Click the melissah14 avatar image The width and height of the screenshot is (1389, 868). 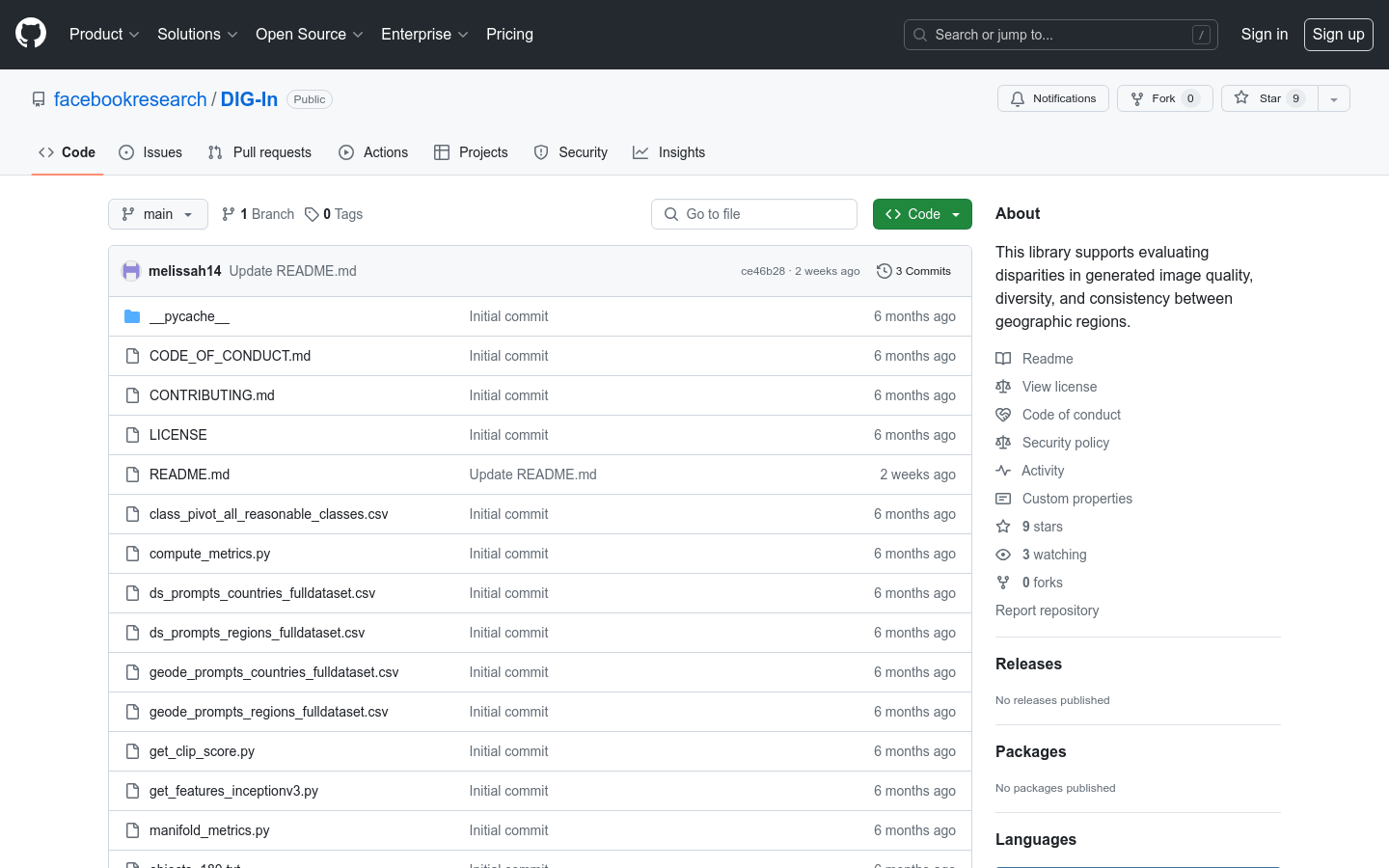click(x=131, y=271)
